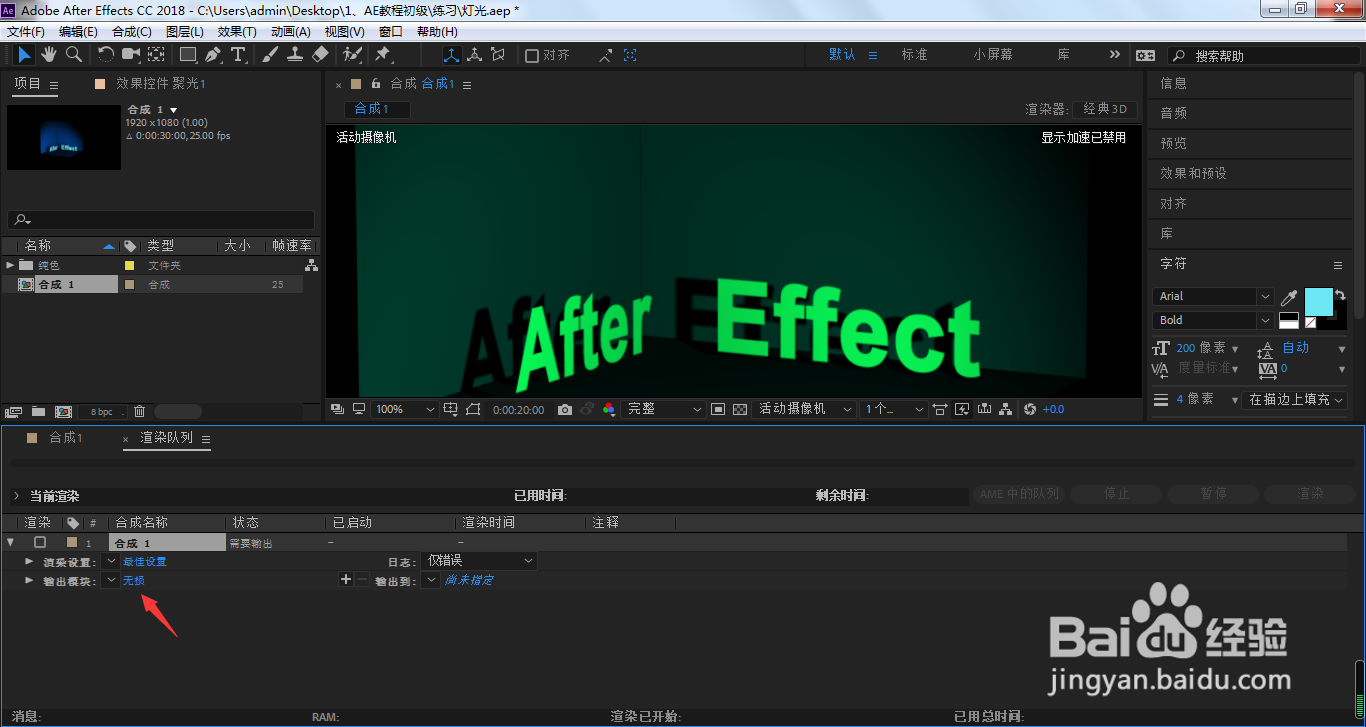
Task: Select the Eraser tool
Action: click(320, 54)
